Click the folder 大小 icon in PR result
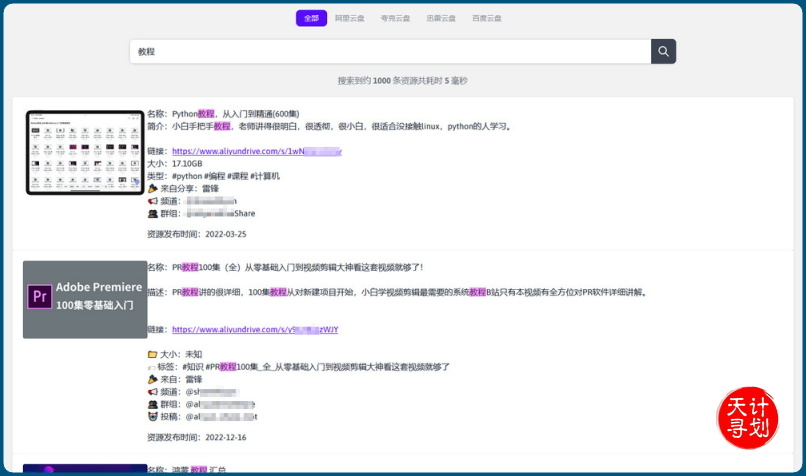Viewport: 806px width, 476px height. [153, 354]
